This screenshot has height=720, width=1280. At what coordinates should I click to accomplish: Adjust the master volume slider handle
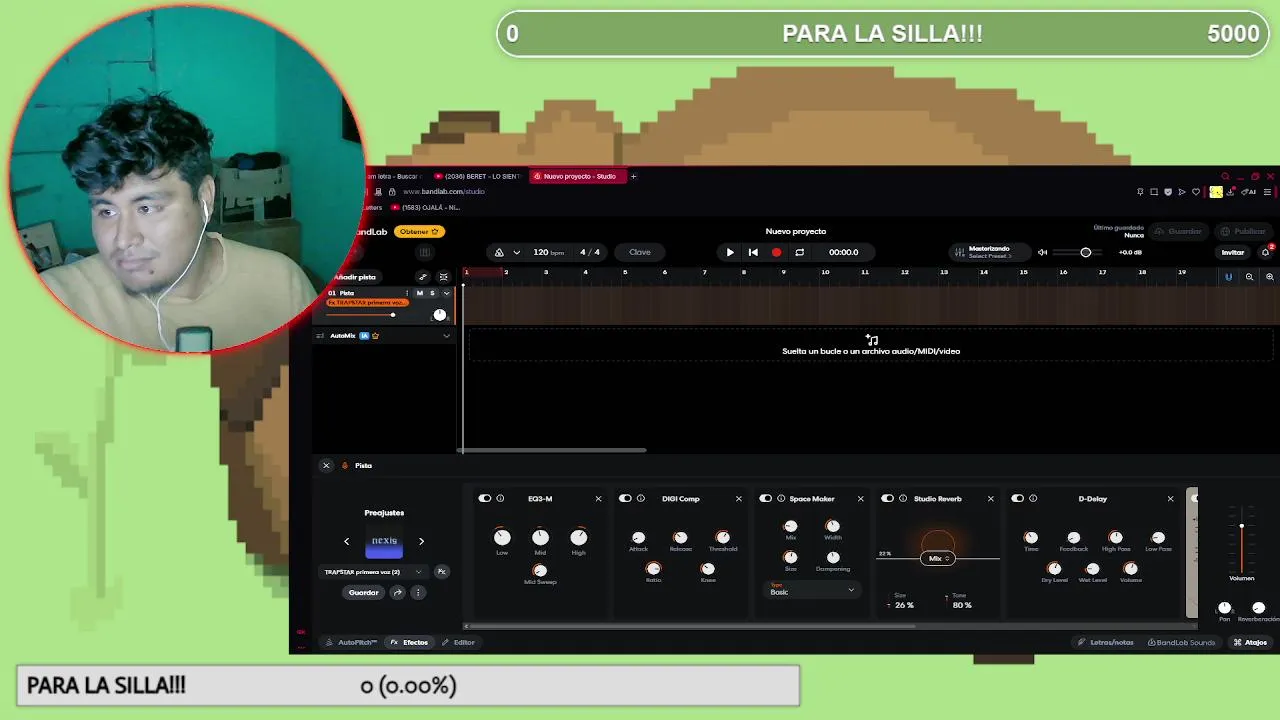coord(1085,252)
